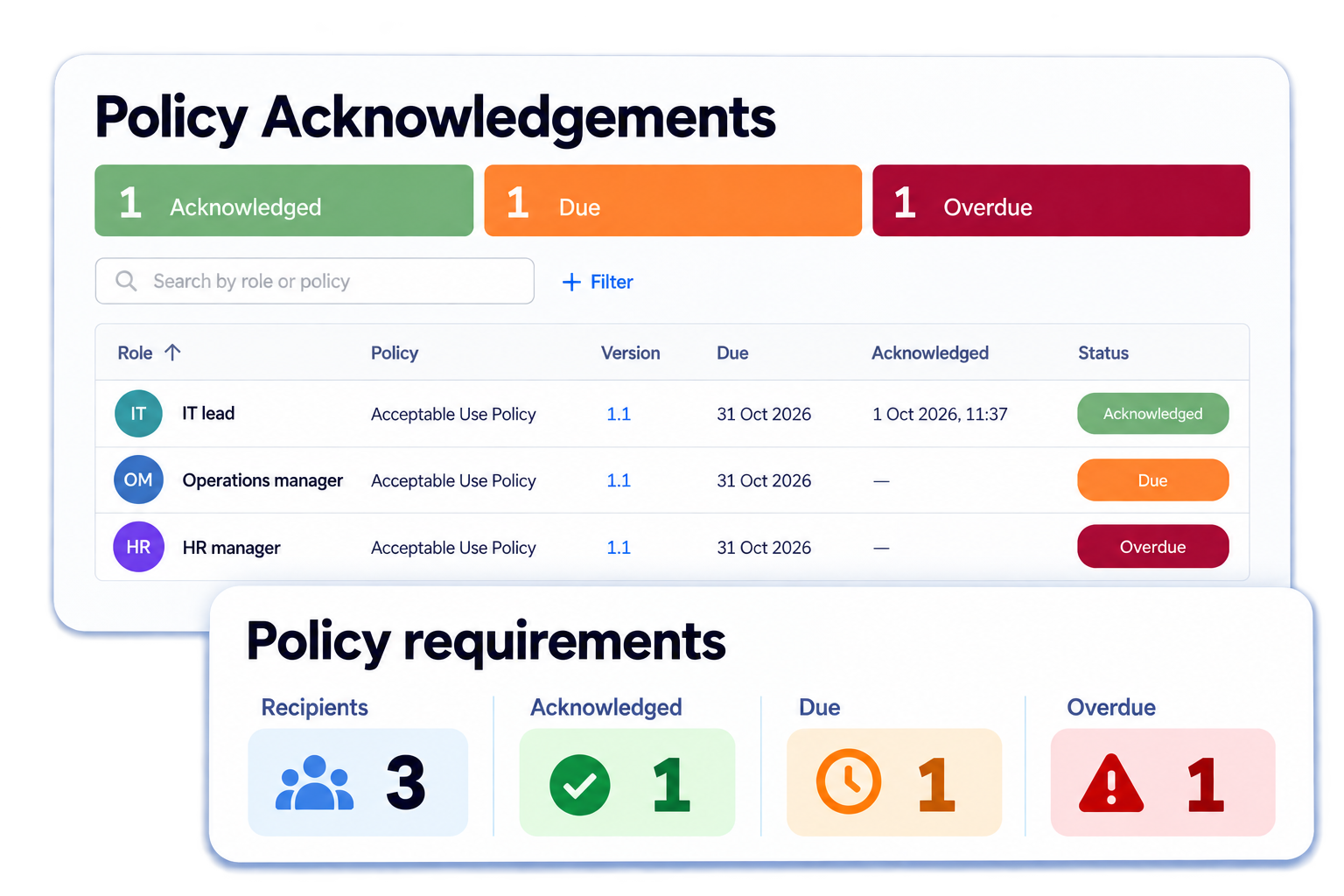Click the Recipients count 3
The width and height of the screenshot is (1344, 896).
coord(406,783)
